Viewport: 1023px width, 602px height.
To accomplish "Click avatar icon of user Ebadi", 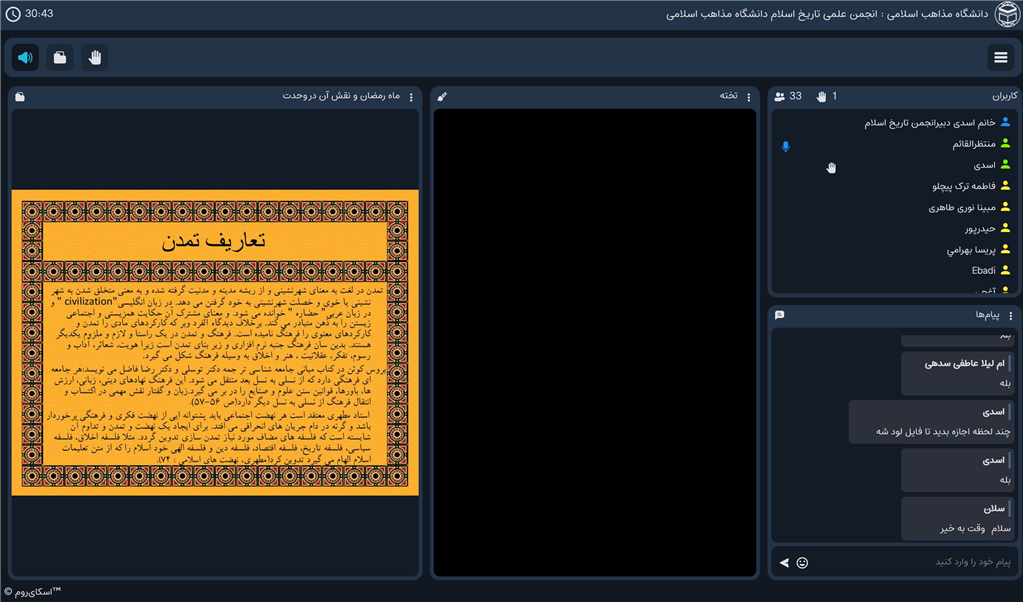I will click(1005, 270).
